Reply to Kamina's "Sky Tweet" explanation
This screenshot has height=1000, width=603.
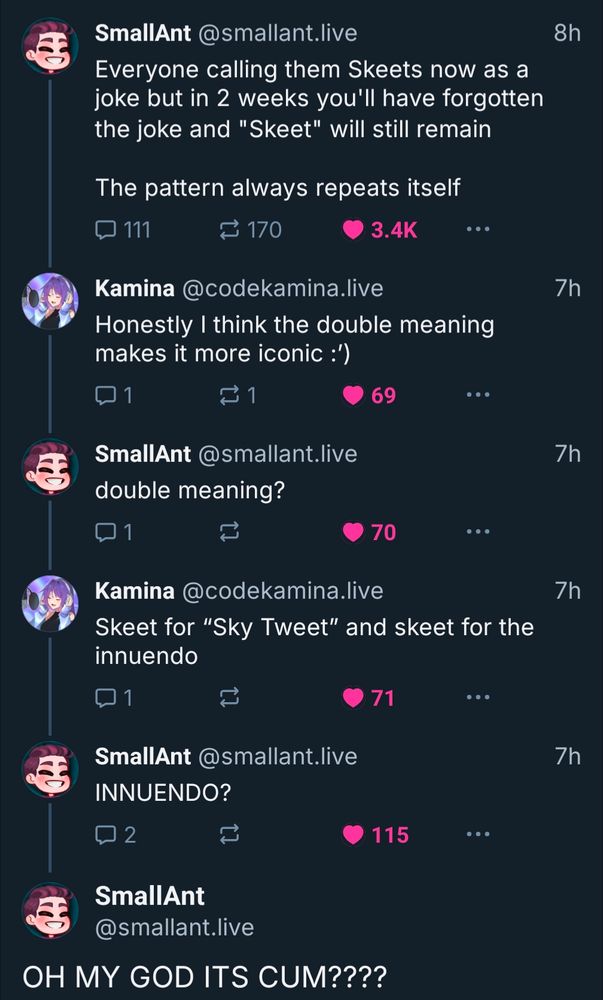pos(106,697)
